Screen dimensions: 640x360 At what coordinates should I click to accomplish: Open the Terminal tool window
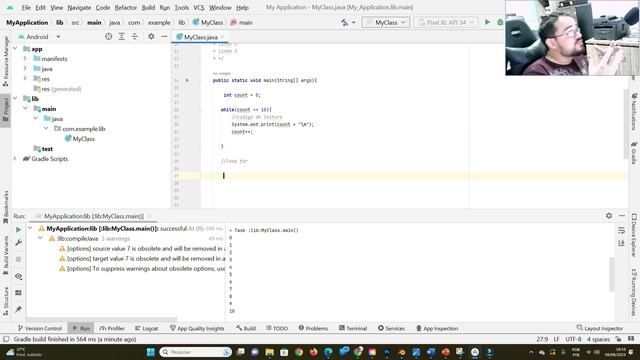pyautogui.click(x=353, y=328)
